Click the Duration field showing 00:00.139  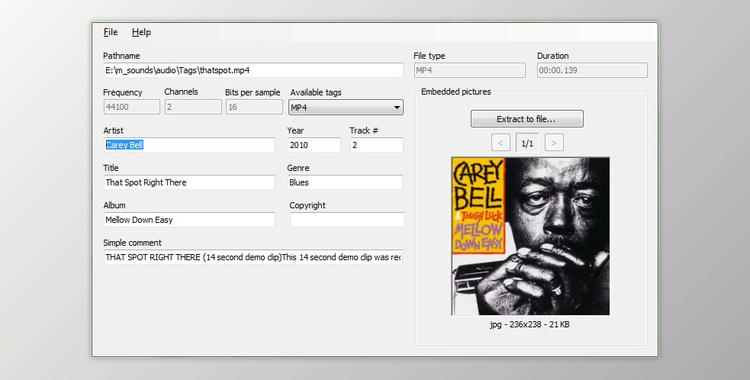[592, 70]
